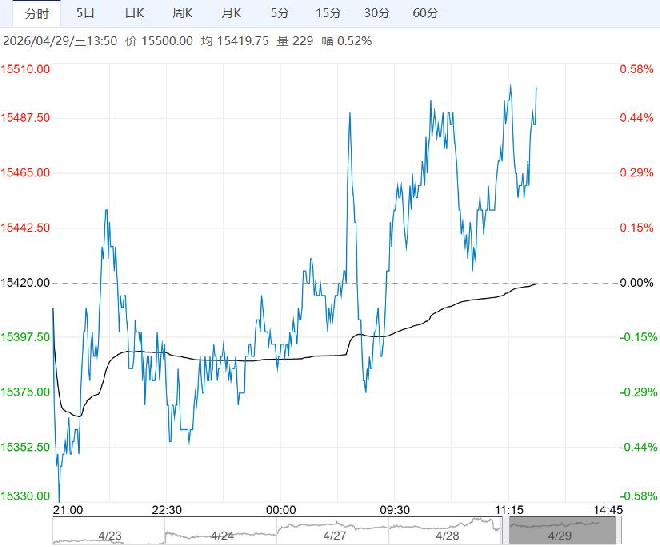
Task: Click the 09:30 time axis label
Action: [396, 509]
